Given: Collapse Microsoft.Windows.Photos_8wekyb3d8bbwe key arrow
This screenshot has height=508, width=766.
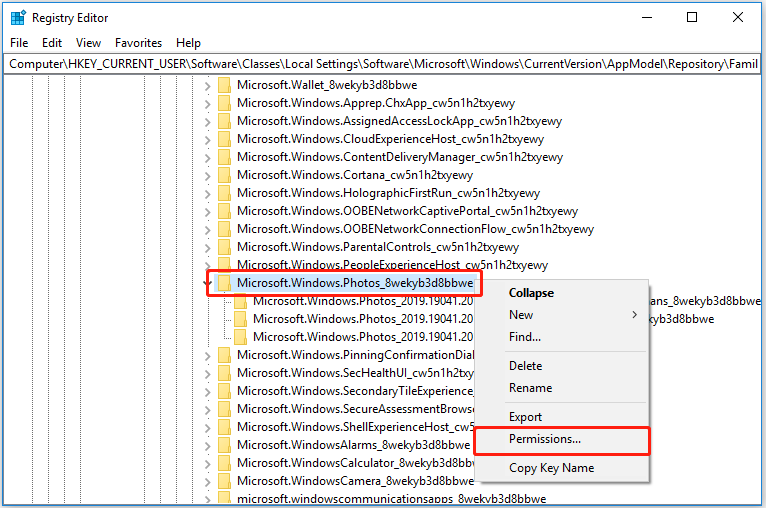Looking at the screenshot, I should coord(208,283).
